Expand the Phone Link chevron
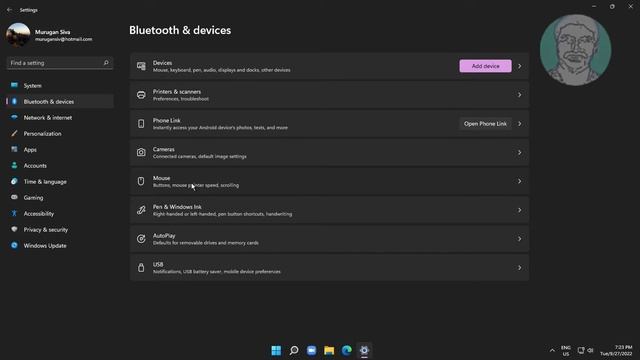The height and width of the screenshot is (360, 640). 520,124
